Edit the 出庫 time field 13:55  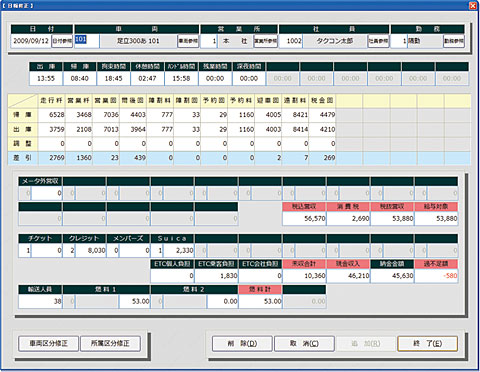46,79
